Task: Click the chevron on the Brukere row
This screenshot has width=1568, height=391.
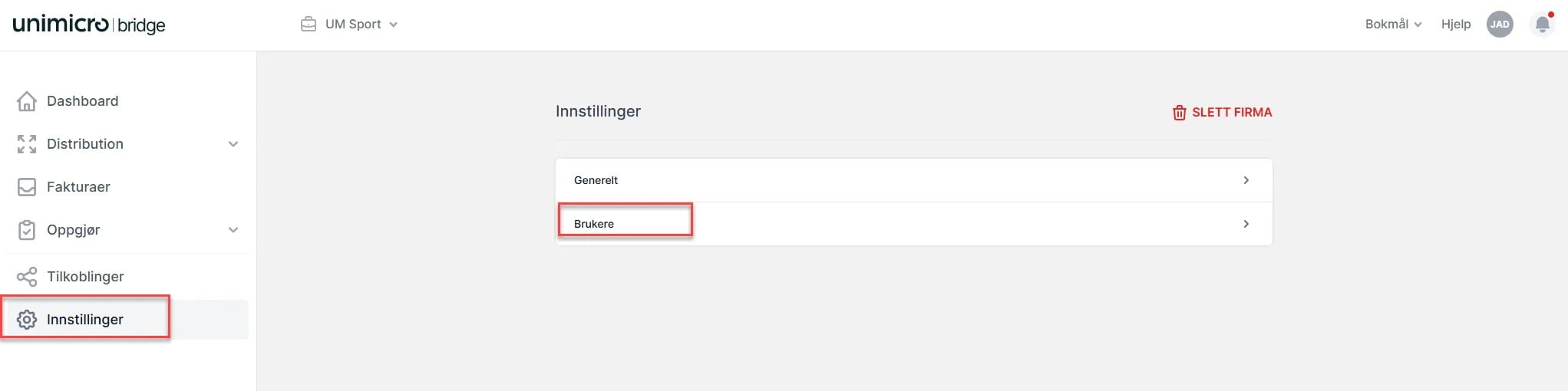Action: pos(1246,224)
